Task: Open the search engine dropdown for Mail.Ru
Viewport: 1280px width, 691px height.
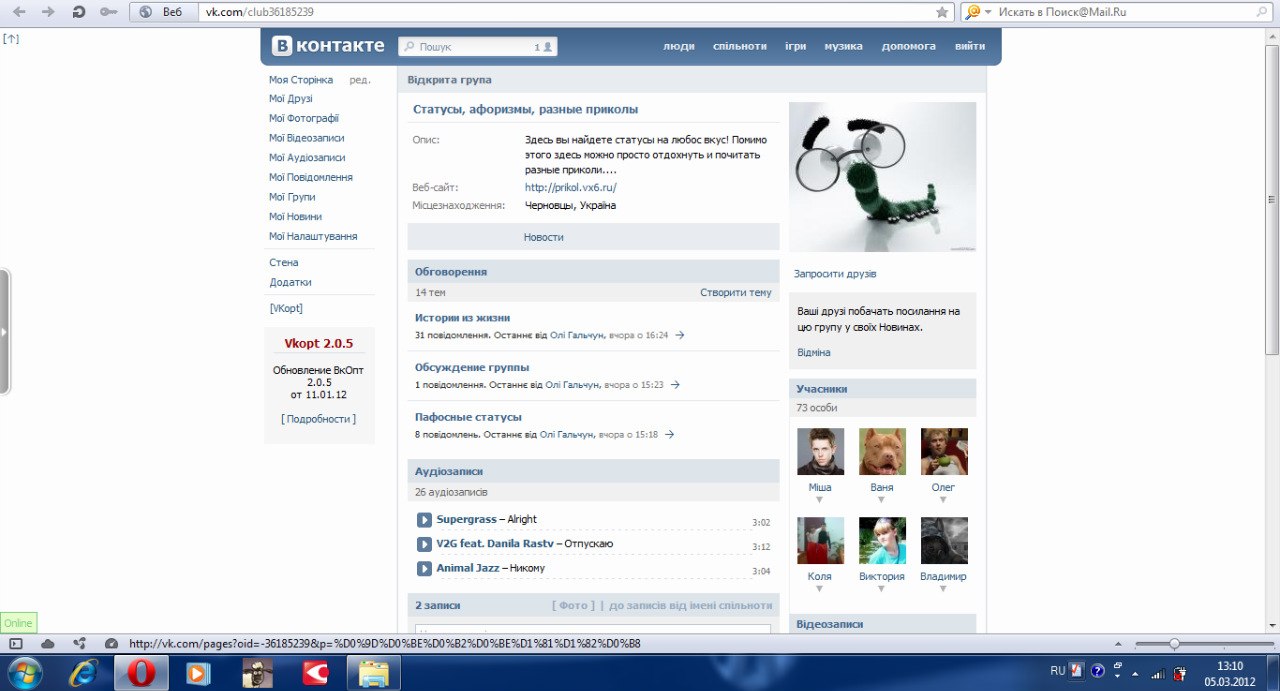Action: click(976, 12)
